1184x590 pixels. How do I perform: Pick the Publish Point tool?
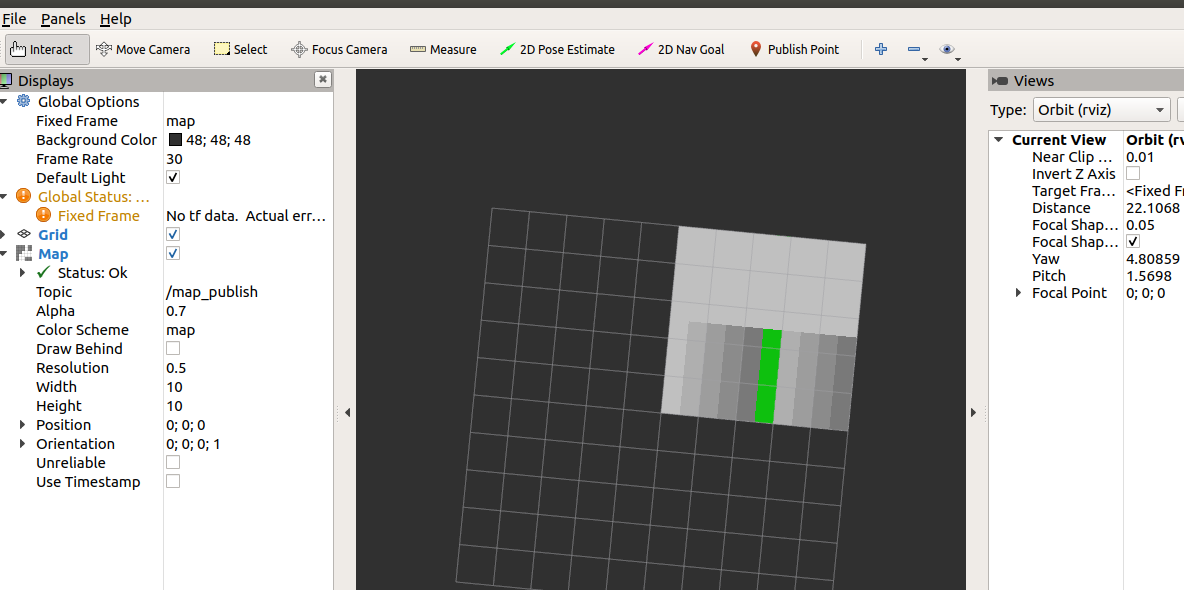pos(795,48)
